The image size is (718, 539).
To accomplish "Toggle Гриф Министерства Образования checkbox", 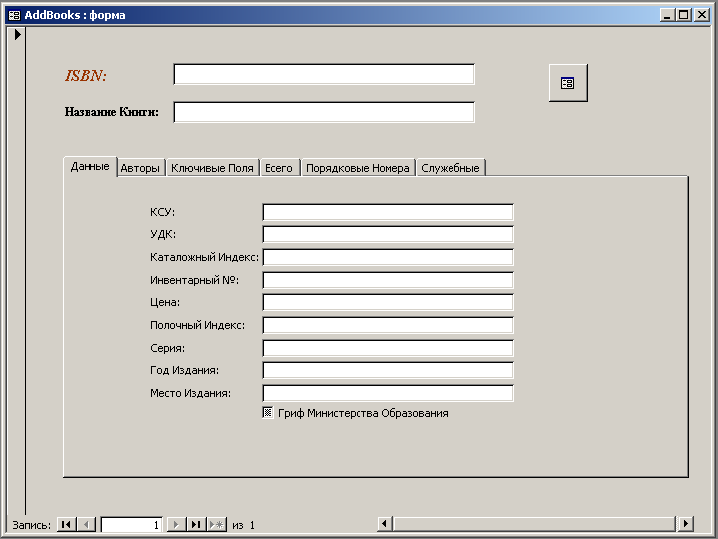I will pyautogui.click(x=268, y=412).
